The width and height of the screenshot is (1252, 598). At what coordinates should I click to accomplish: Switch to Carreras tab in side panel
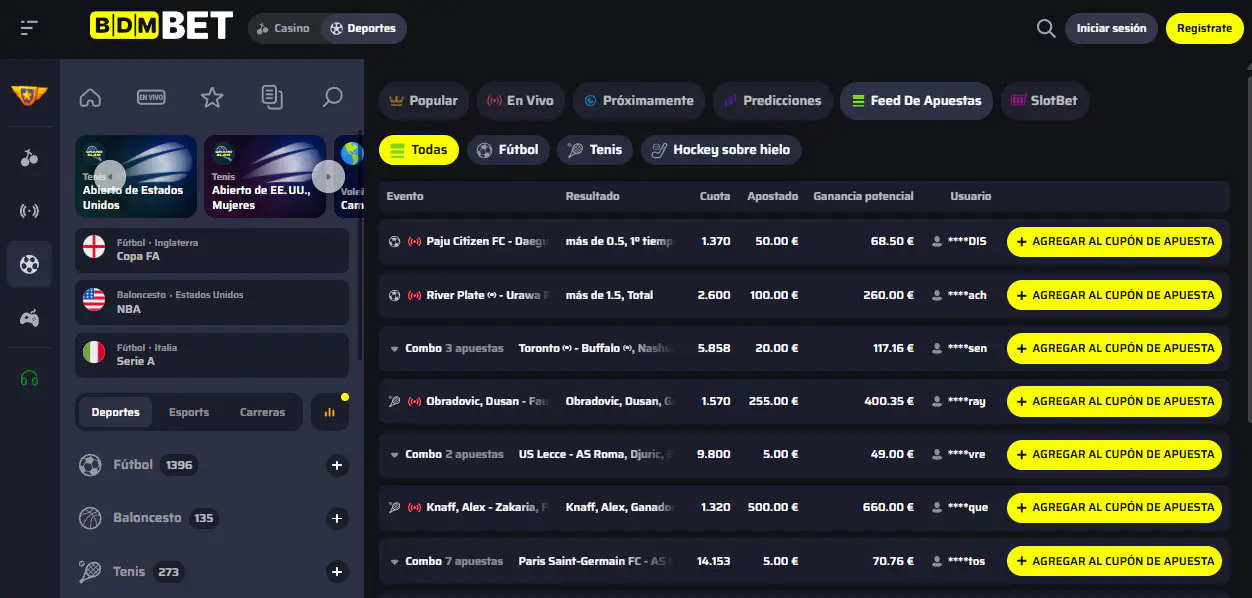[262, 412]
